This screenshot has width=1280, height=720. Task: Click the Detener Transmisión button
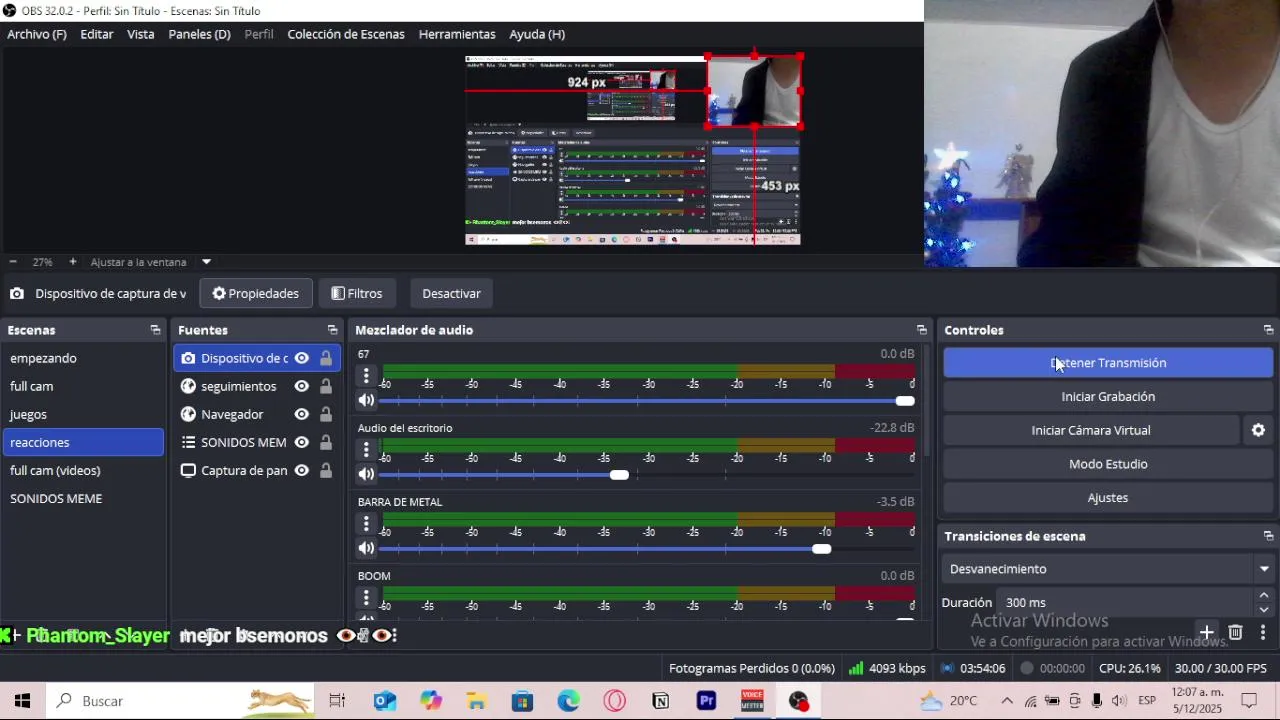point(1108,363)
